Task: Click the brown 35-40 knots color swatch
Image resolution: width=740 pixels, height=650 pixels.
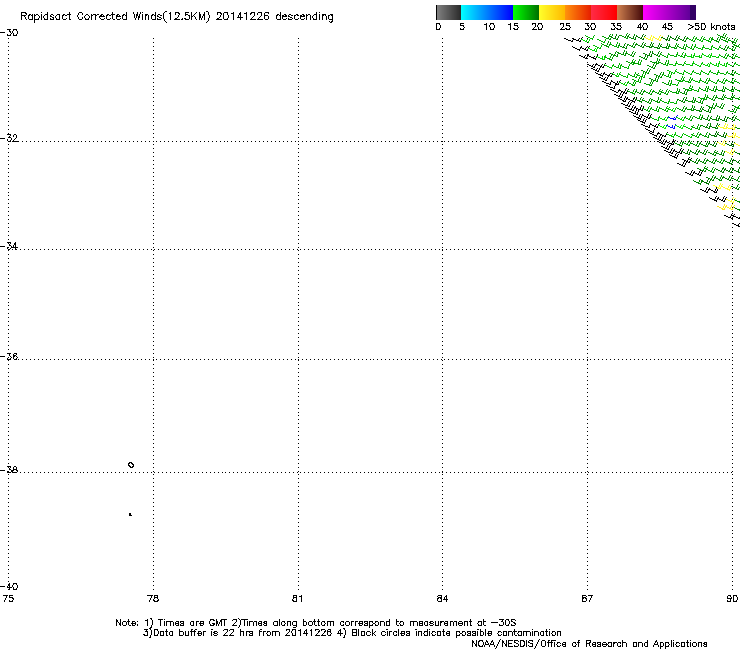Action: click(630, 12)
